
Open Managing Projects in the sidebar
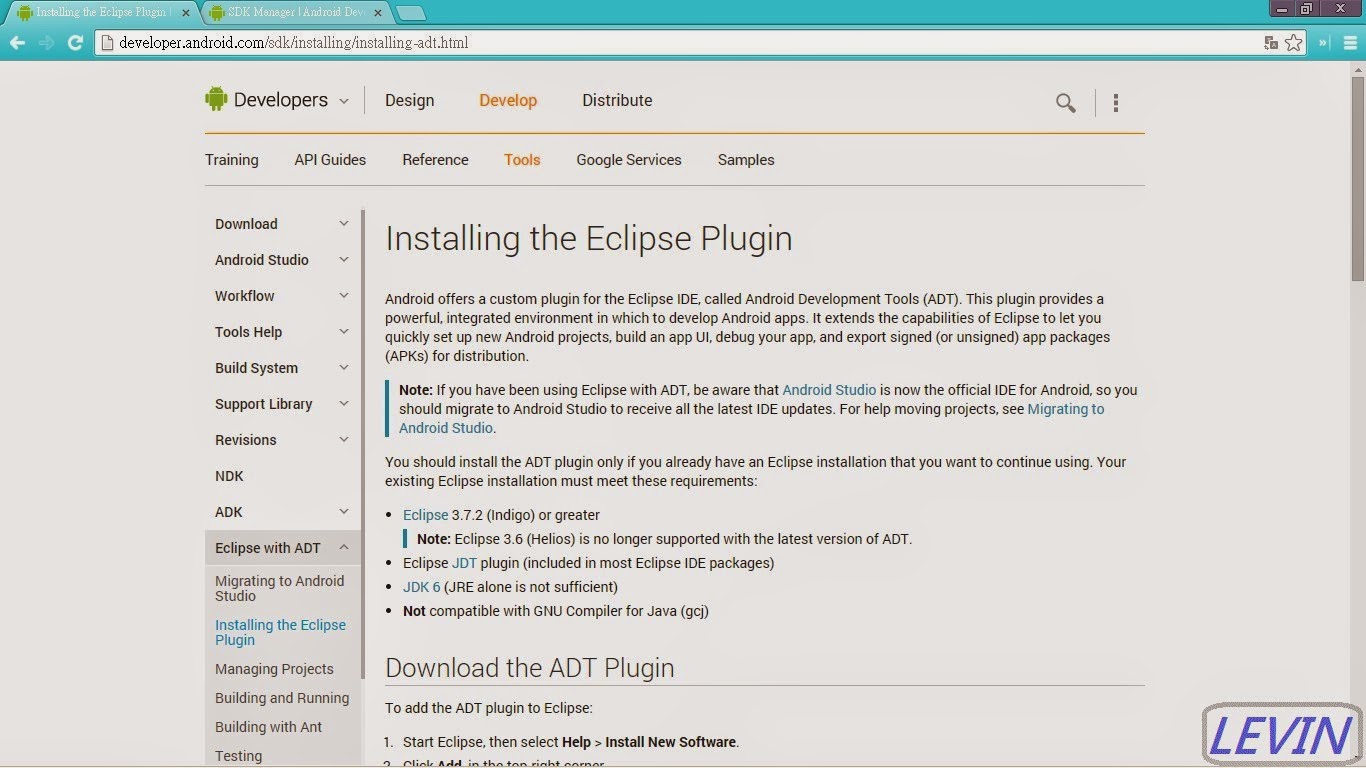pos(274,669)
